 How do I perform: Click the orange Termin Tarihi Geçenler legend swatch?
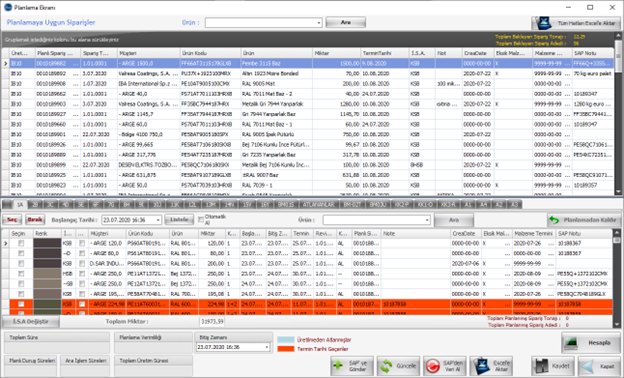[285, 349]
